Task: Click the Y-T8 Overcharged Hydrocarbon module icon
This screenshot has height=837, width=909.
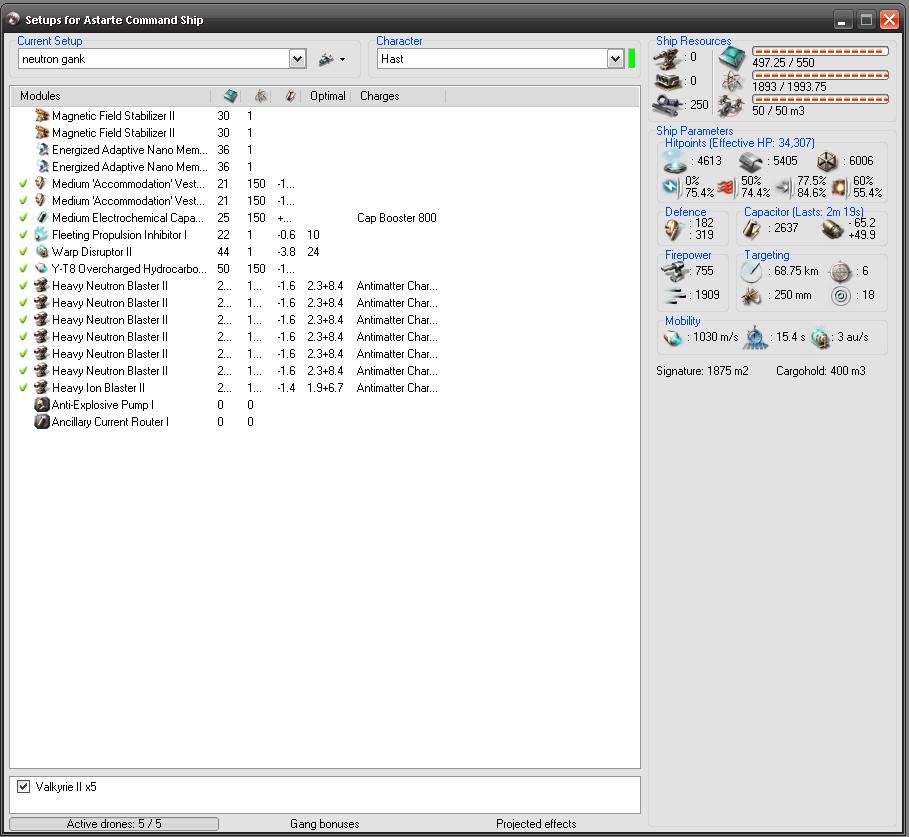Action: click(41, 269)
